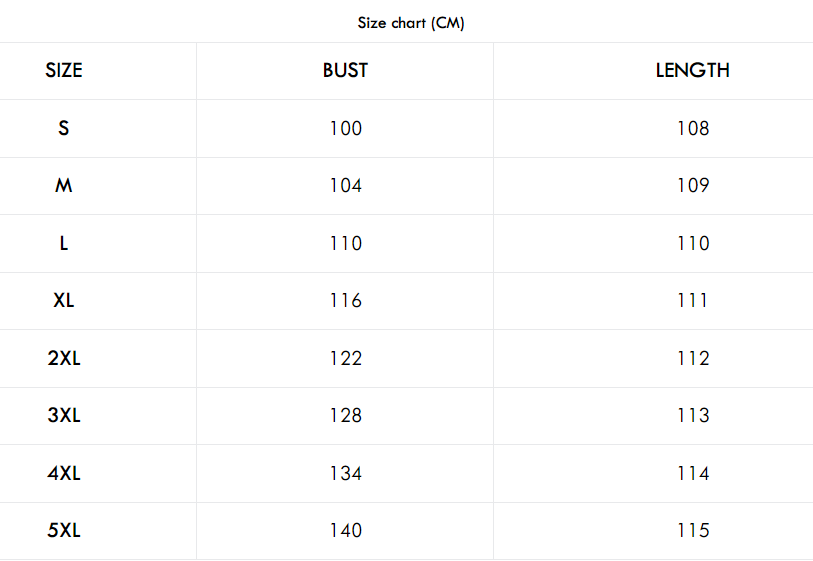Select the BUST column header
Image resolution: width=813 pixels, height=561 pixels.
click(x=345, y=71)
